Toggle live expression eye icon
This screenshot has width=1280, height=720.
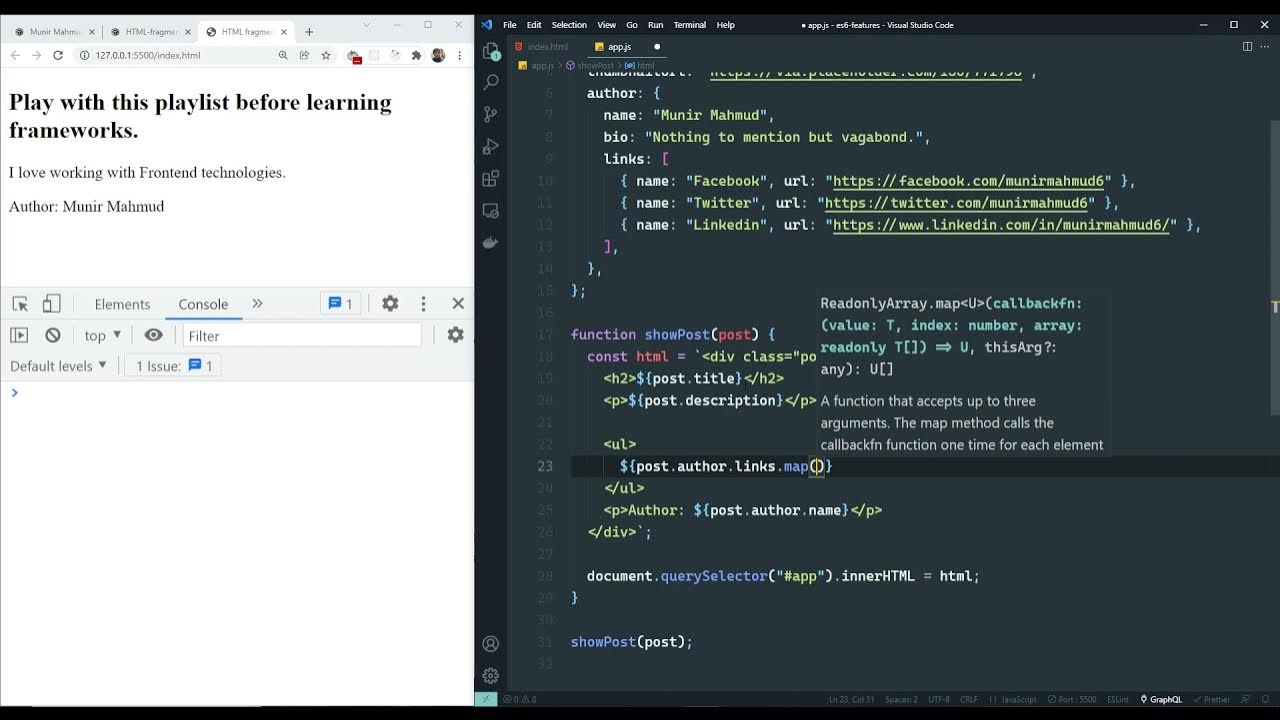153,335
